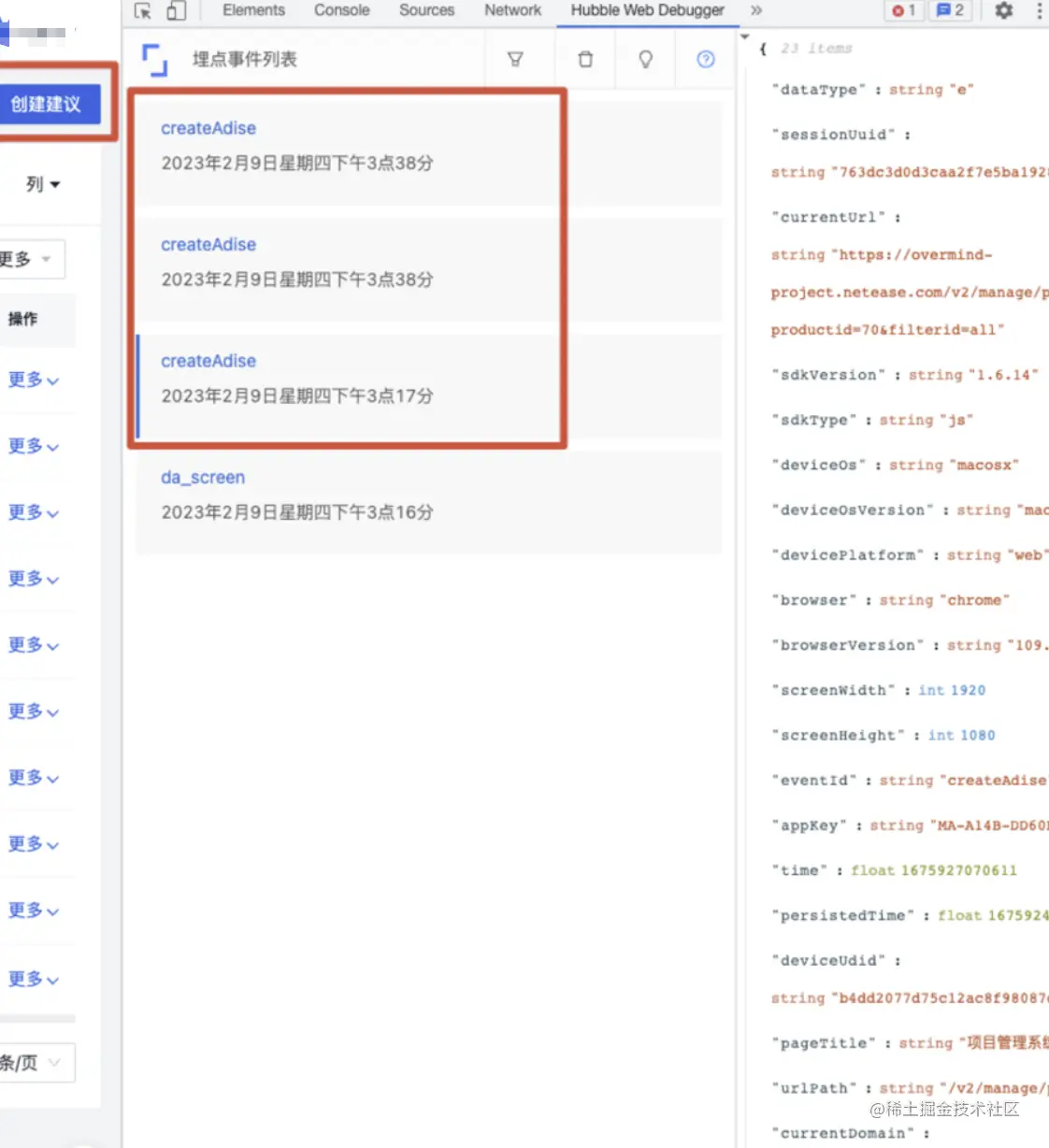Switch to the Network tab
Viewport: 1049px width, 1148px height.
[512, 10]
